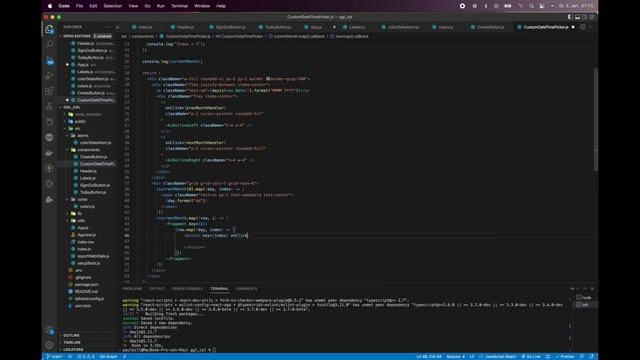
Task: Open the Customize Layout button
Action: [592, 17]
